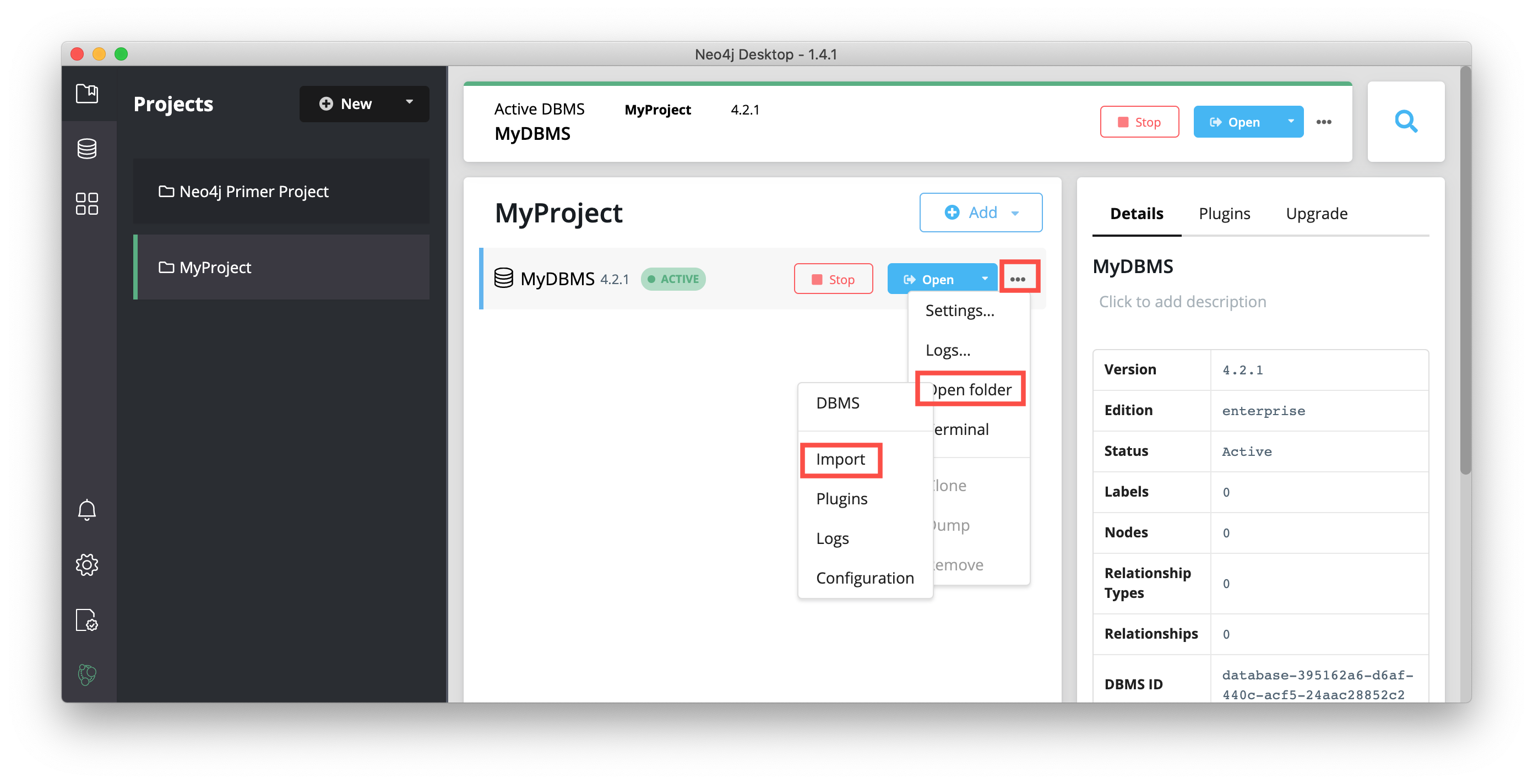
Task: Select the Neo4j Primer Project
Action: [x=281, y=192]
